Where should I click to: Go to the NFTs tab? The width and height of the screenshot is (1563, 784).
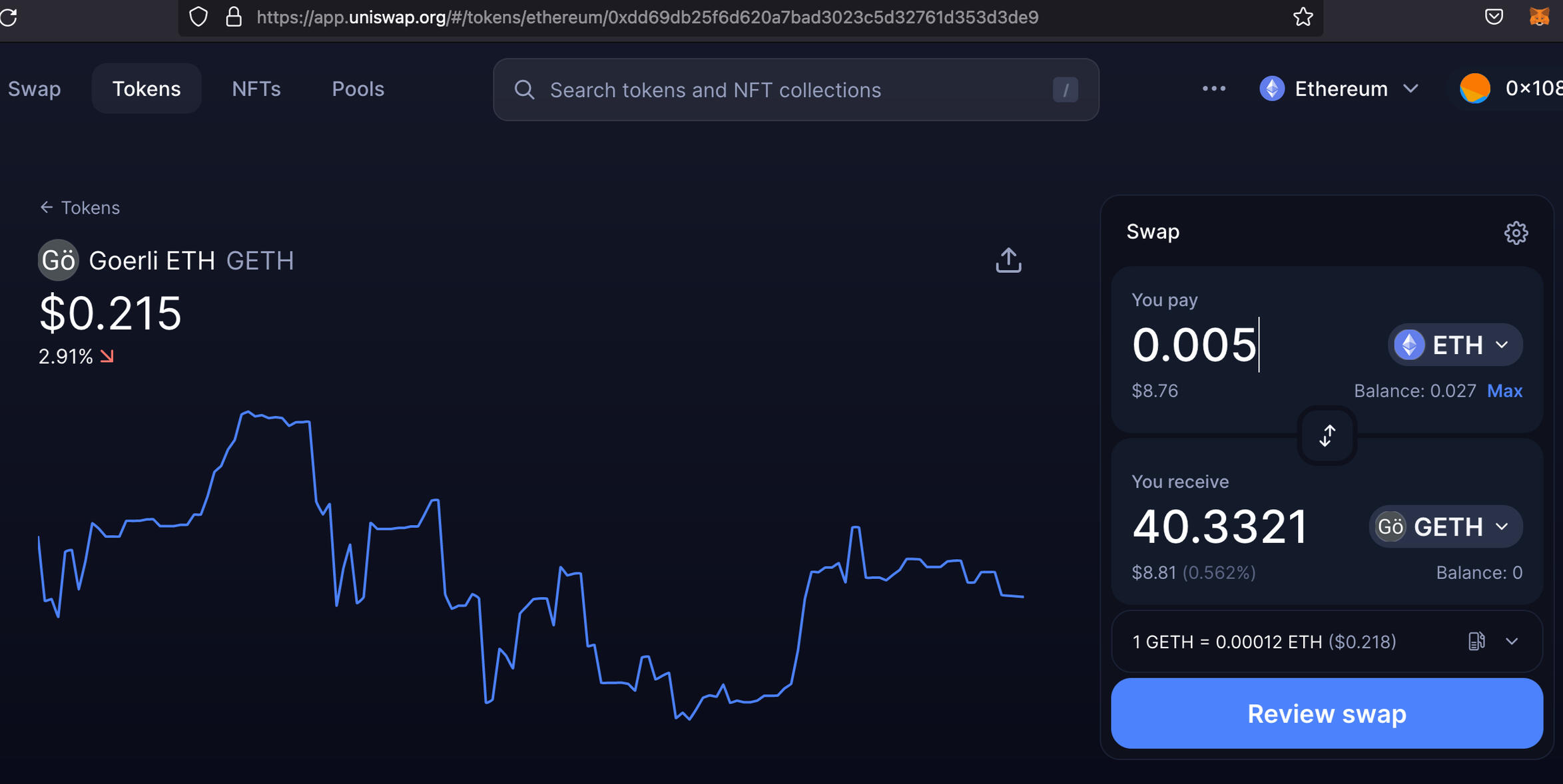[256, 89]
